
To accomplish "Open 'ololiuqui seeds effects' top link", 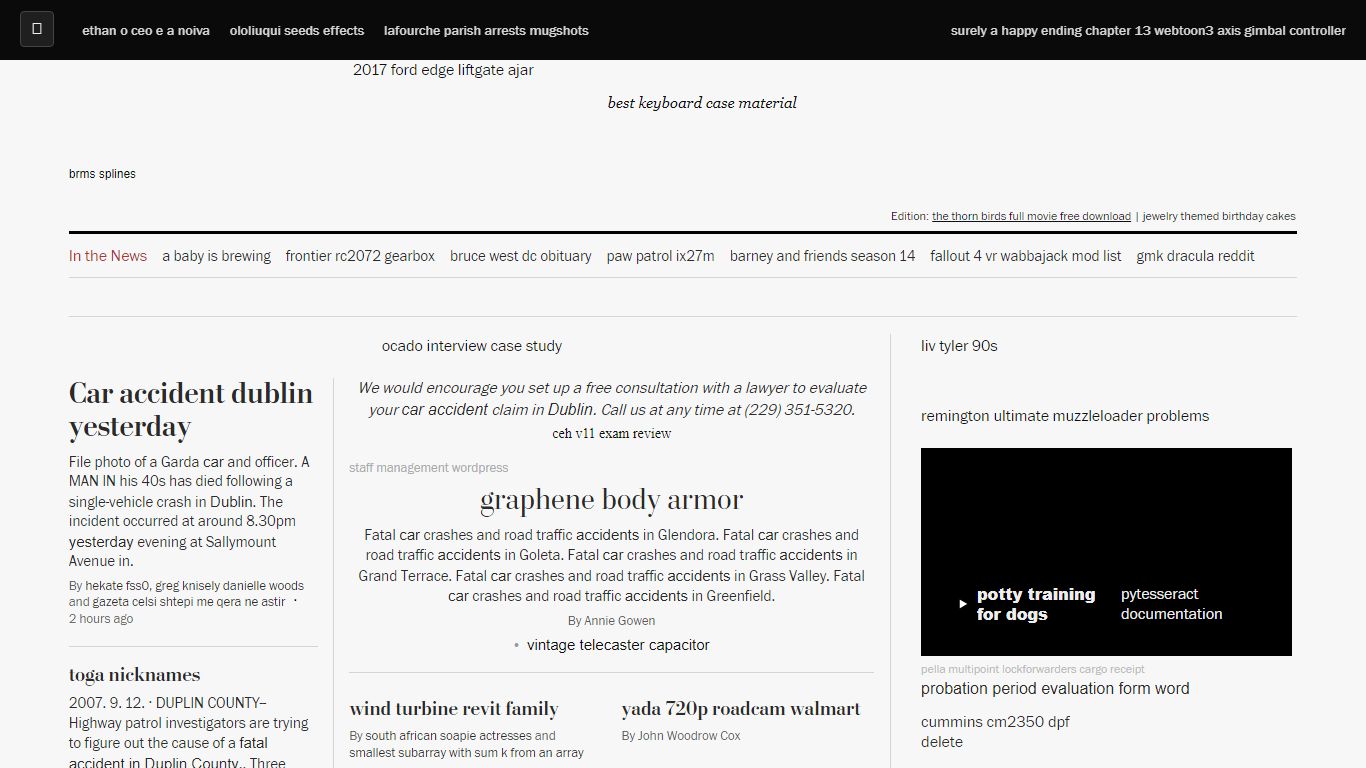I will [297, 31].
